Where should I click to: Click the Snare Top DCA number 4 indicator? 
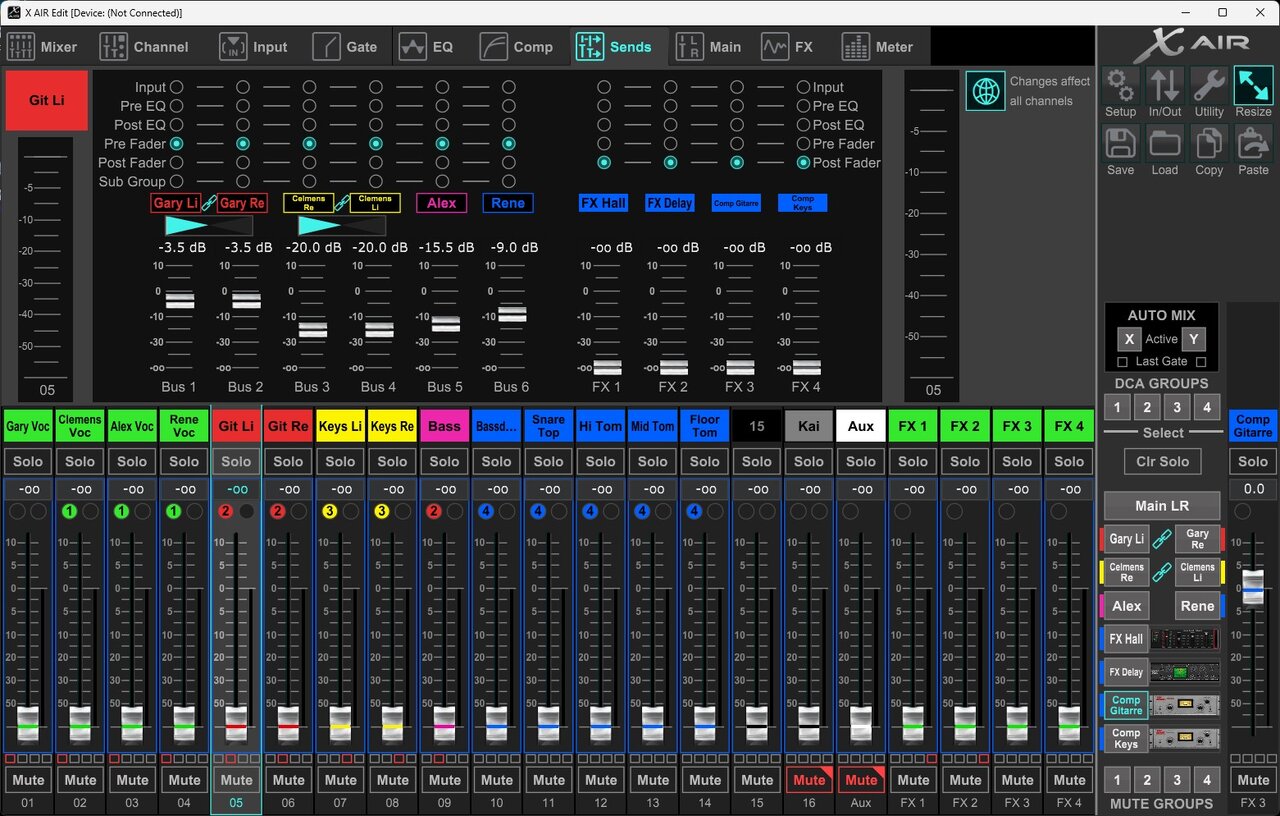point(538,511)
